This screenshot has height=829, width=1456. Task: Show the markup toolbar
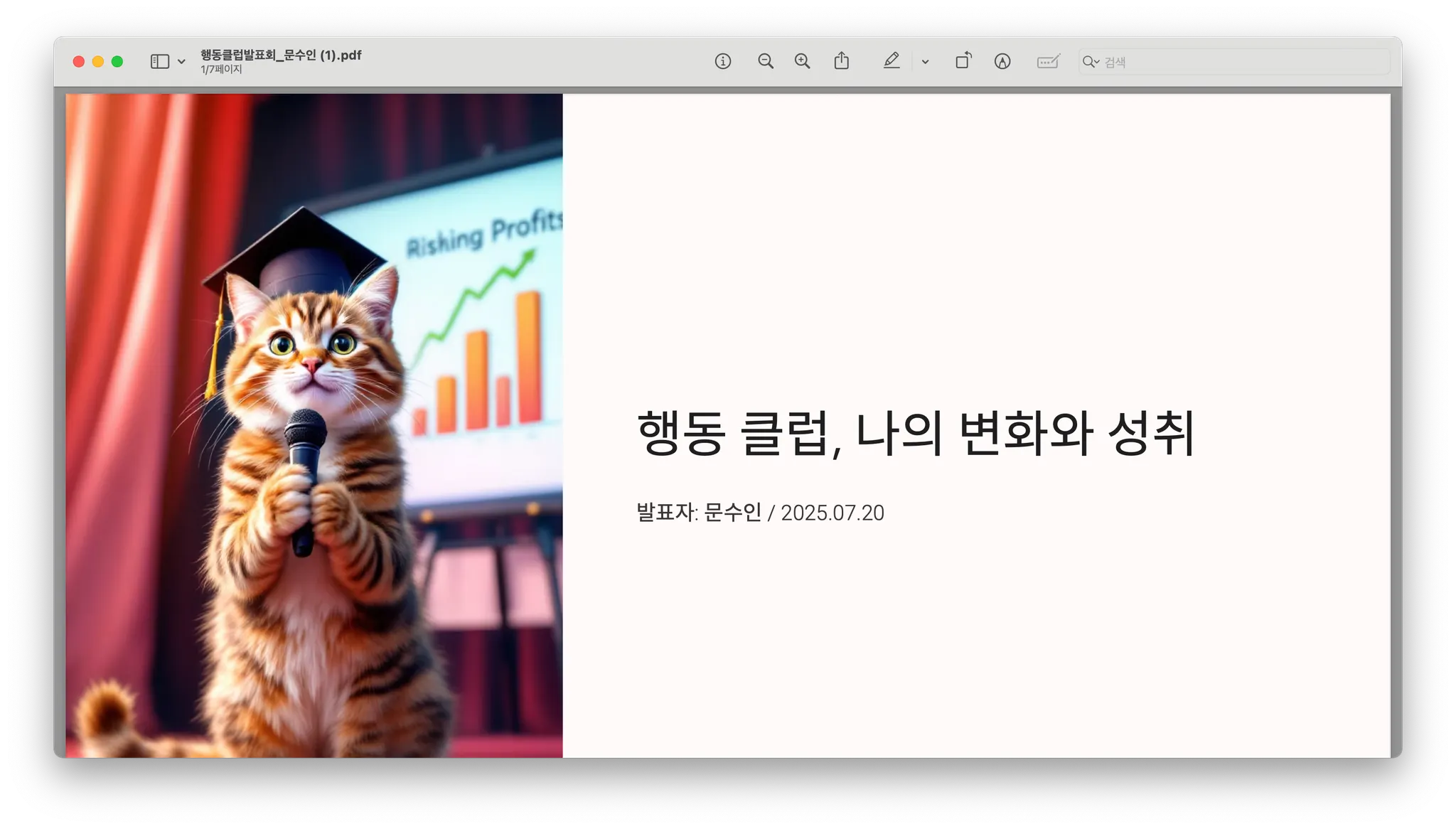[1002, 62]
